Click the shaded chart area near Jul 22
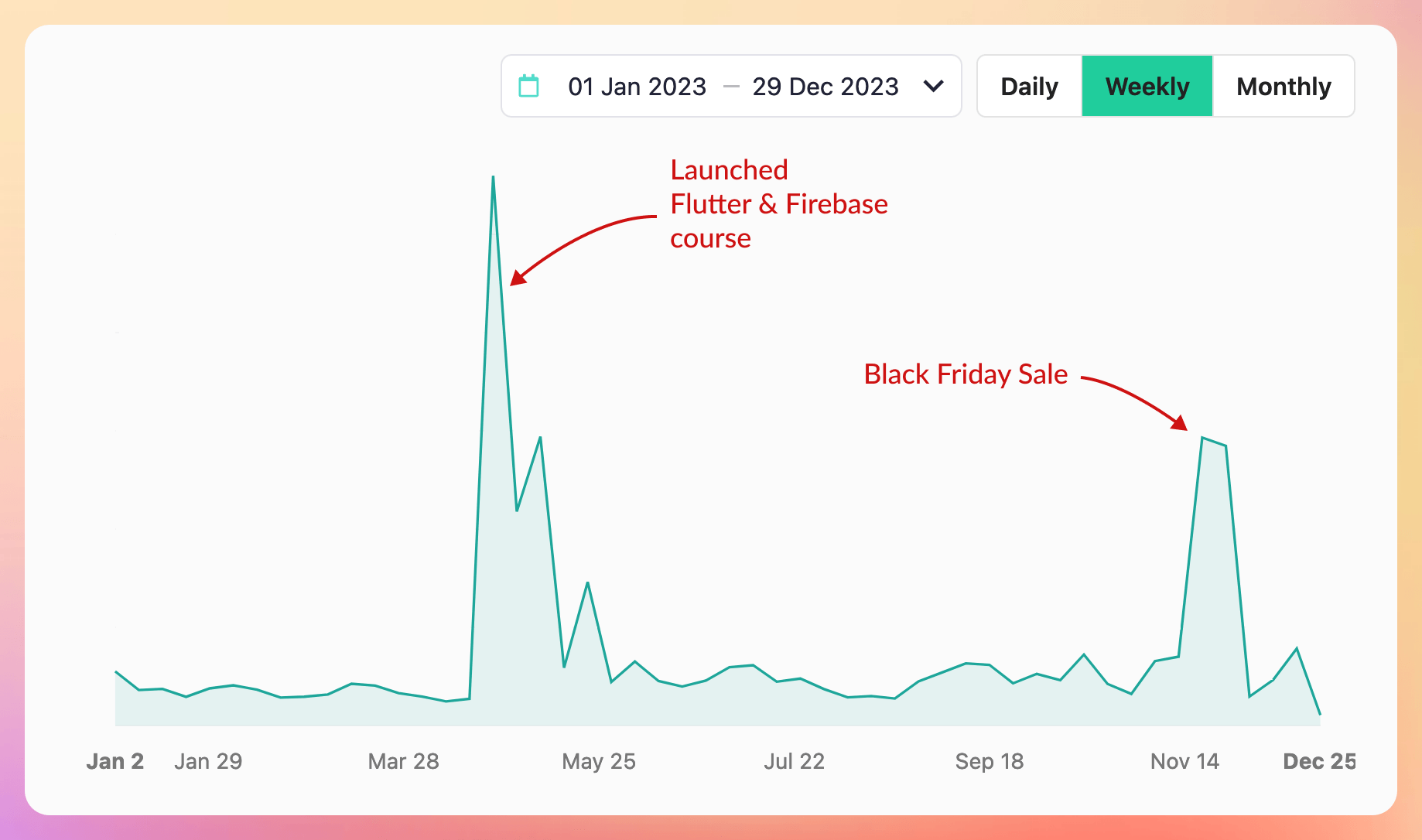Viewport: 1422px width, 840px height. tap(794, 704)
